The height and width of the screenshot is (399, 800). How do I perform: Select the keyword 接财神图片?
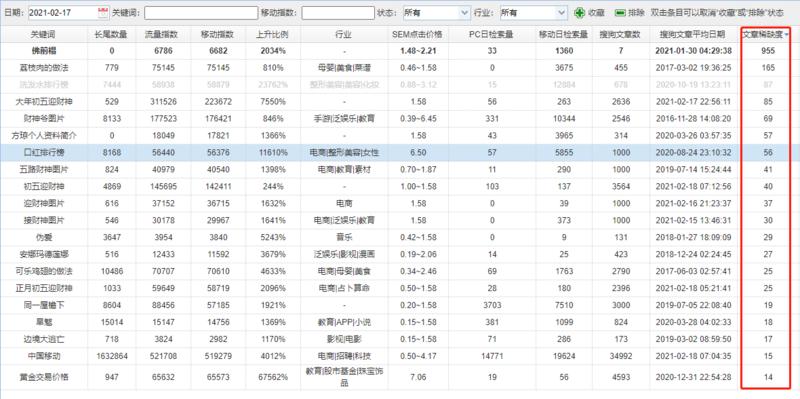click(x=43, y=220)
